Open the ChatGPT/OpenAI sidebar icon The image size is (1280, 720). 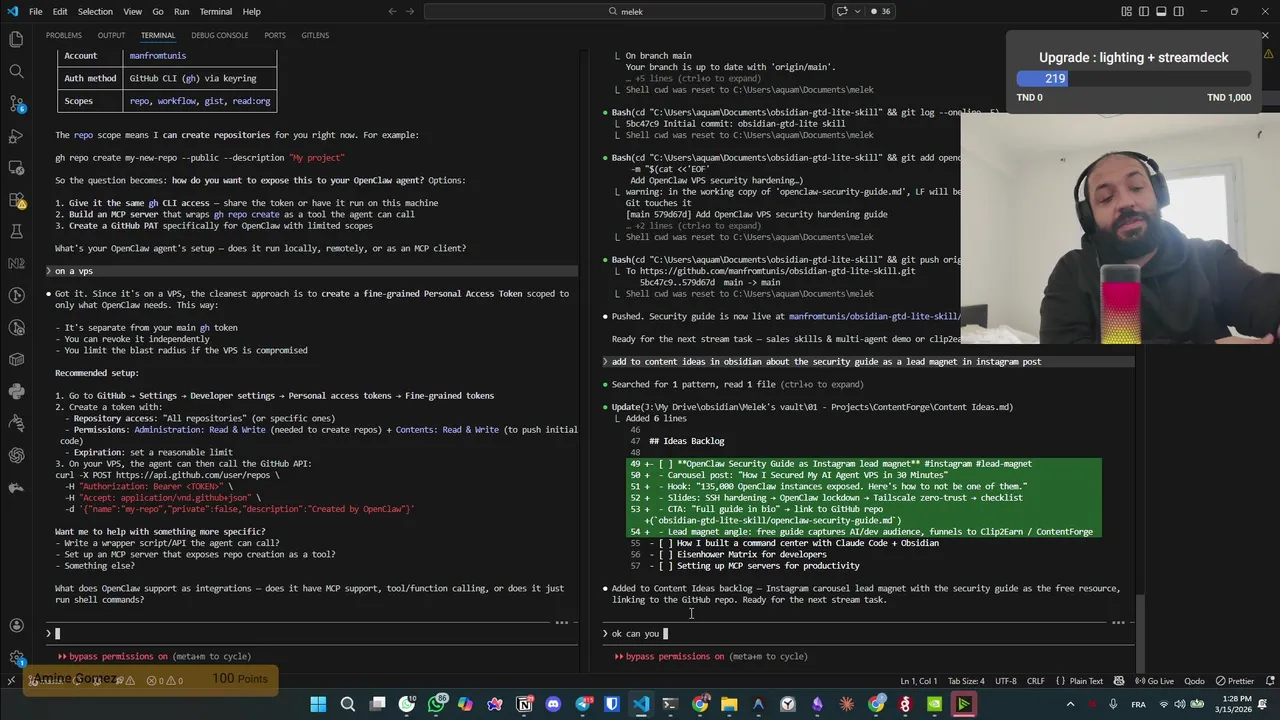tap(16, 455)
